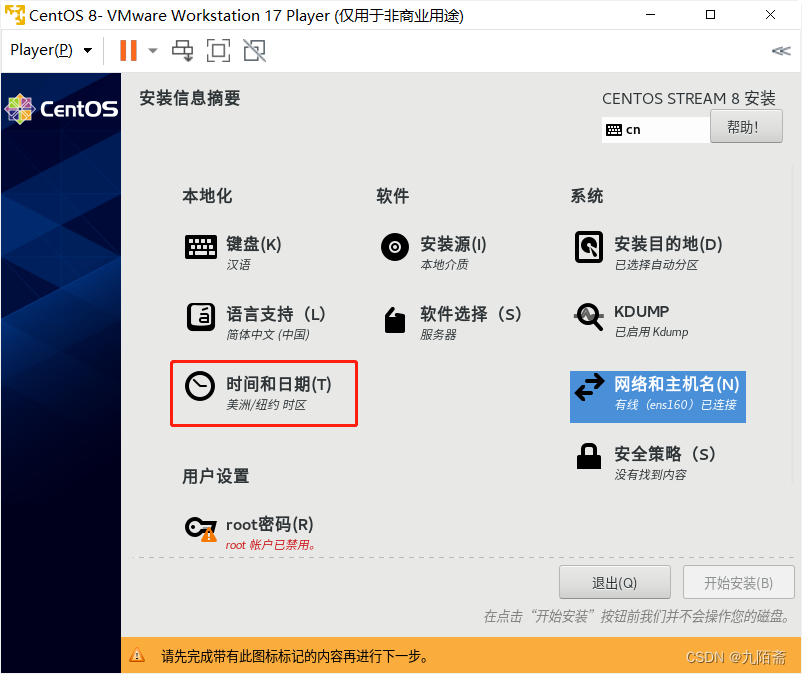The width and height of the screenshot is (802, 674).
Task: Click the 软件选择 (S) title text
Action: tap(471, 314)
